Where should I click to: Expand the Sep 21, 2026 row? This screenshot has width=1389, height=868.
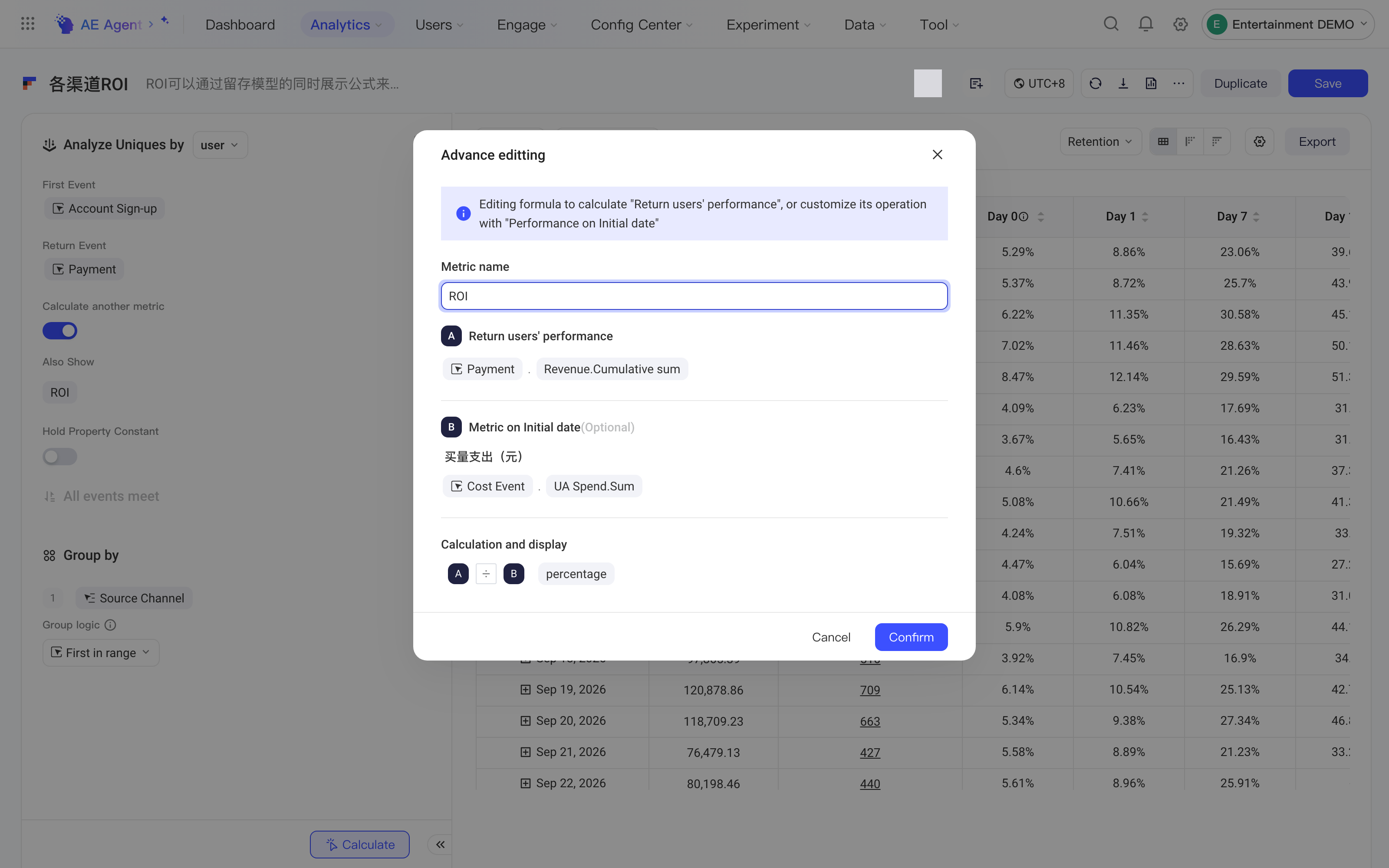tap(525, 752)
